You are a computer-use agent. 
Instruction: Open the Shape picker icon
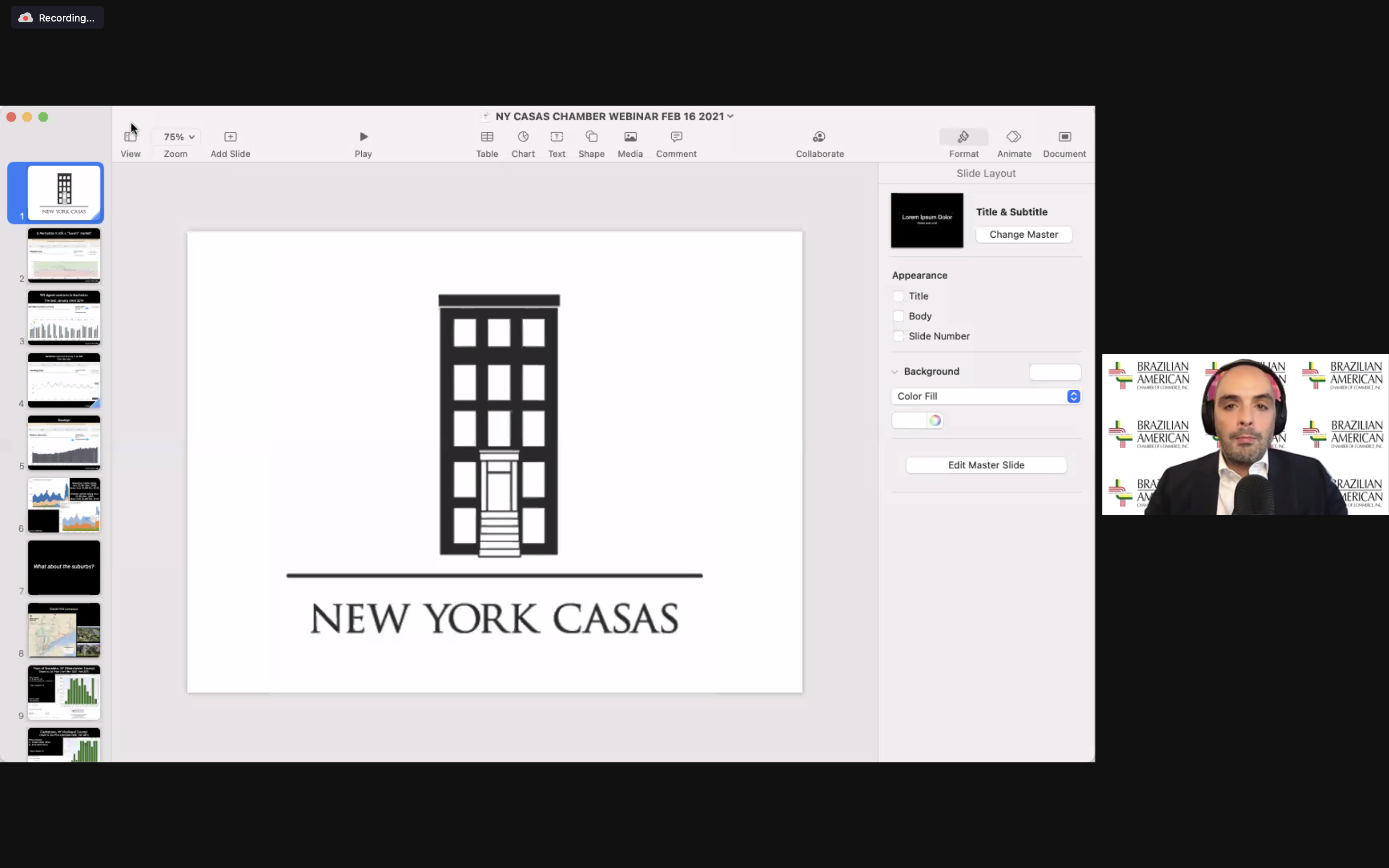(x=591, y=137)
